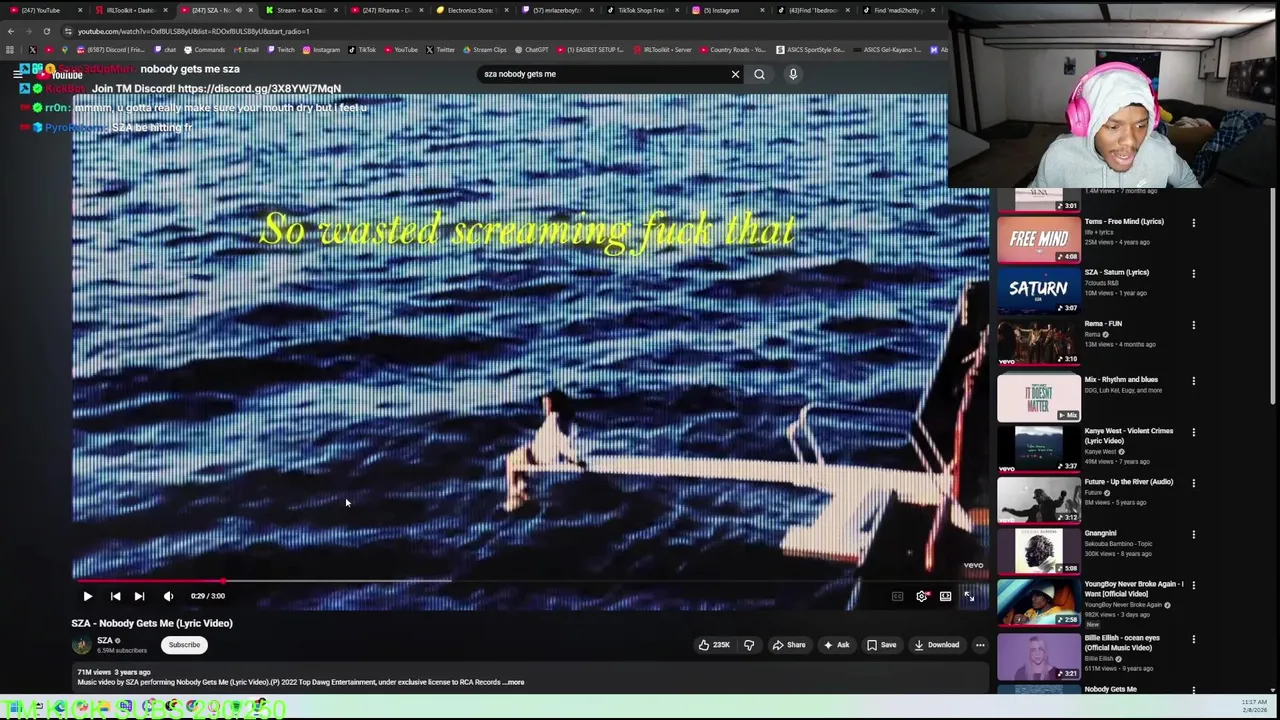Open the Commands bookmark
1280x720 pixels.
[x=205, y=50]
